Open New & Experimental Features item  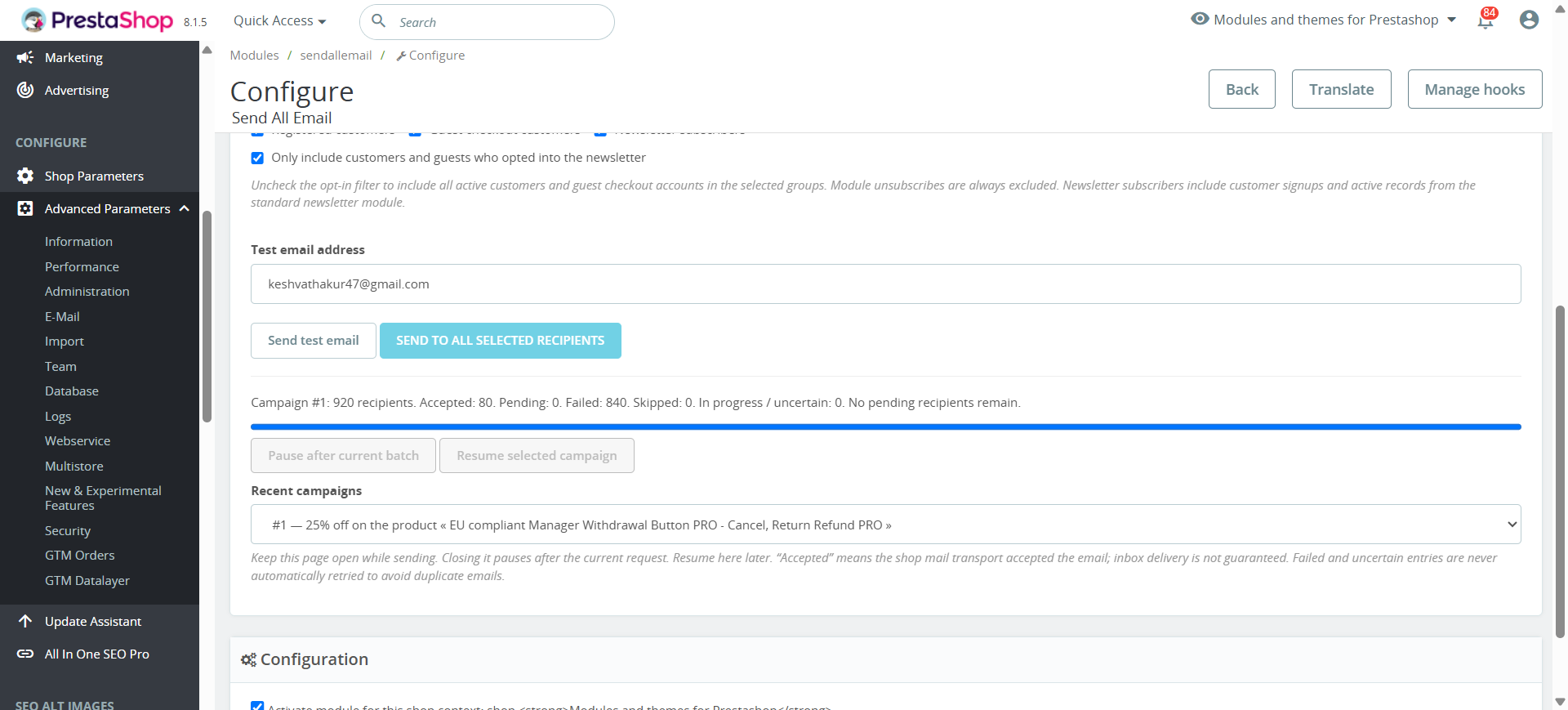[x=103, y=498]
